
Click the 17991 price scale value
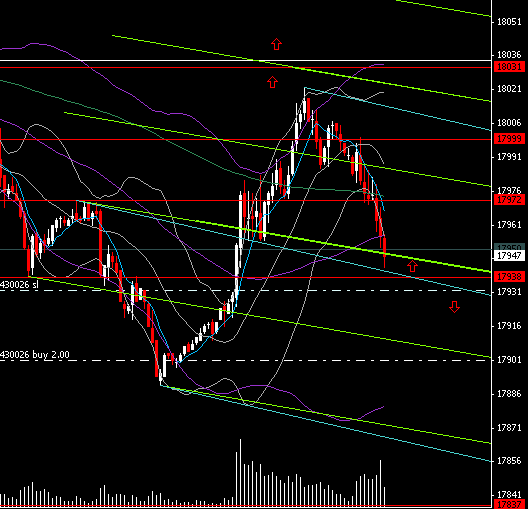509,157
